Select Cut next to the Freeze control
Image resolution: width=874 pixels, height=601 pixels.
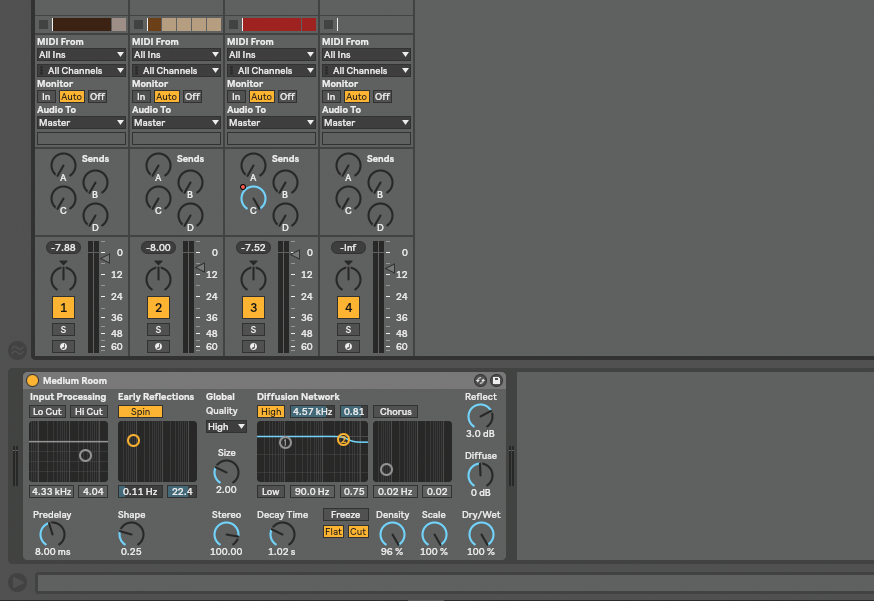click(358, 531)
